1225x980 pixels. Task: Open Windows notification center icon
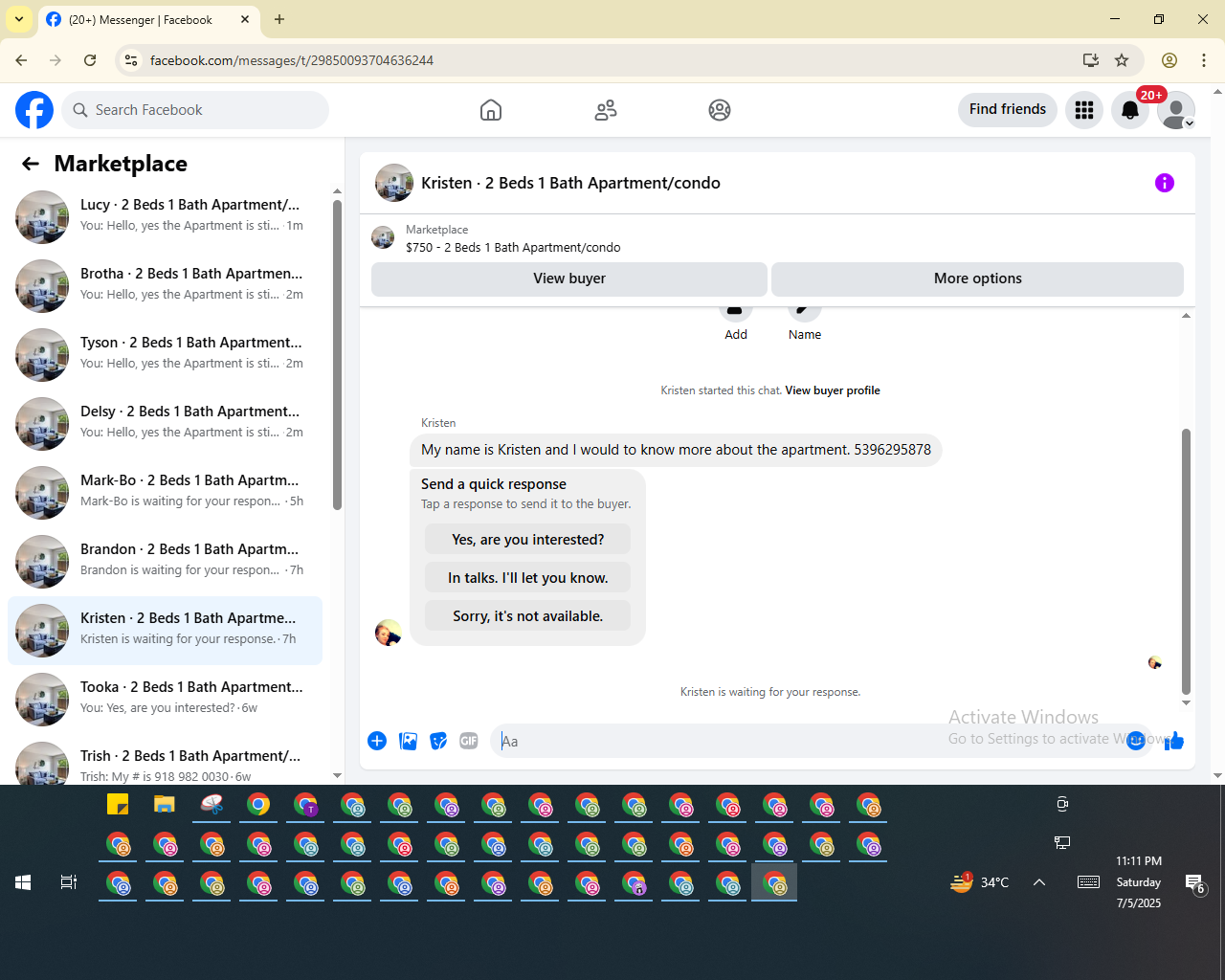pyautogui.click(x=1195, y=884)
